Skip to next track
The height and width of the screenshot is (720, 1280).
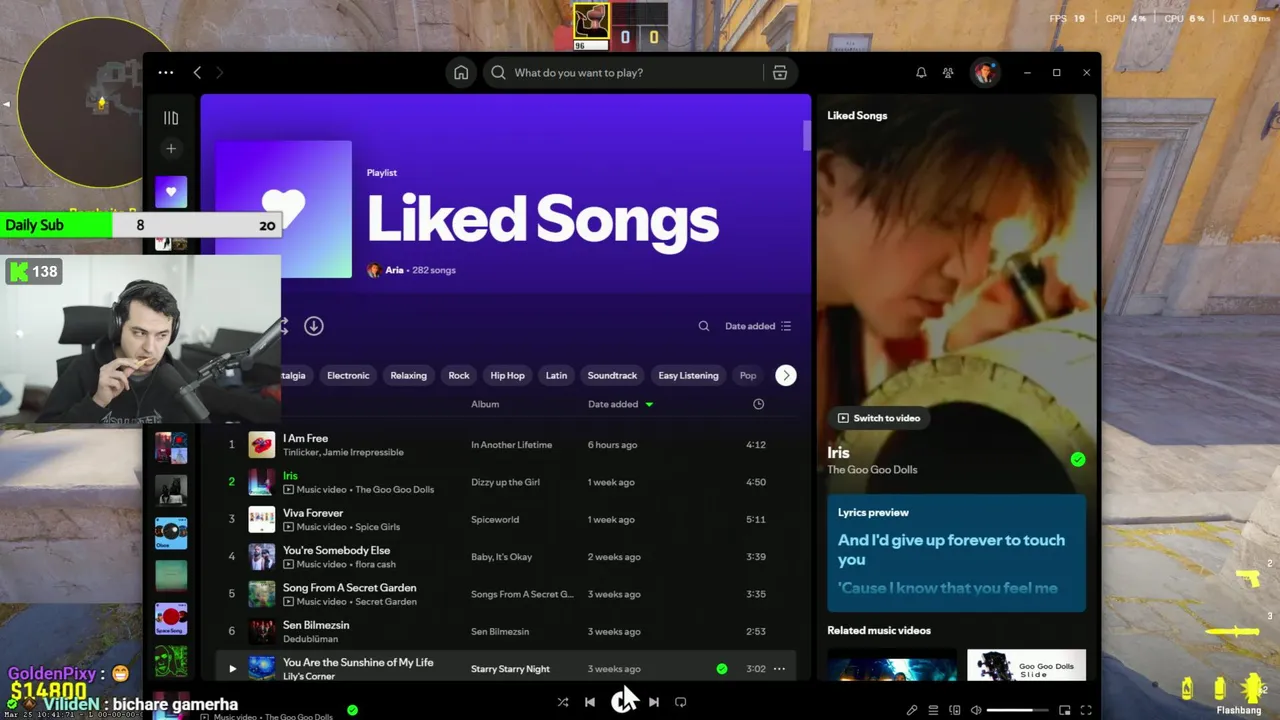coord(654,702)
